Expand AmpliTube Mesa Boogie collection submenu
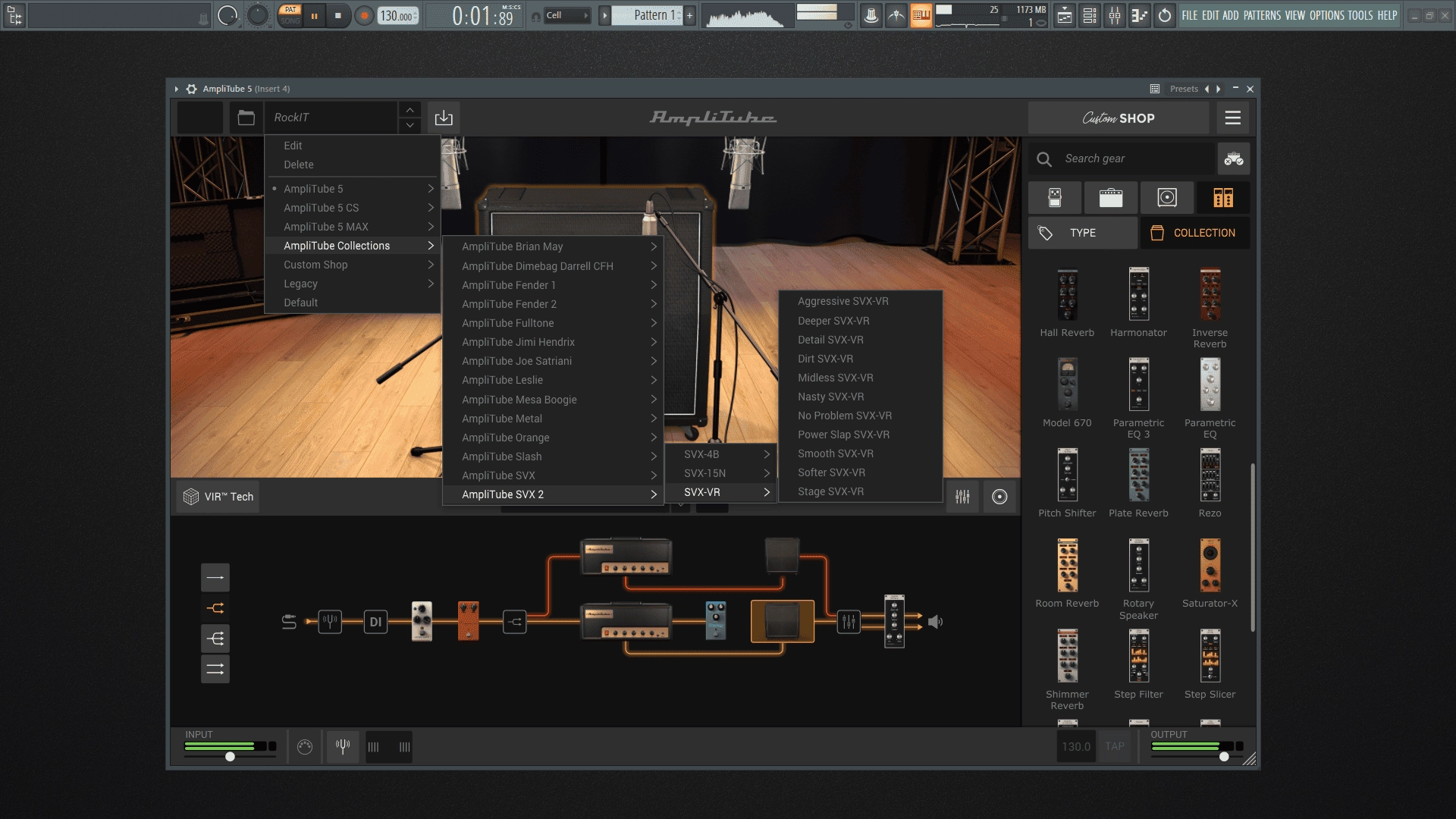This screenshot has height=819, width=1456. (553, 400)
